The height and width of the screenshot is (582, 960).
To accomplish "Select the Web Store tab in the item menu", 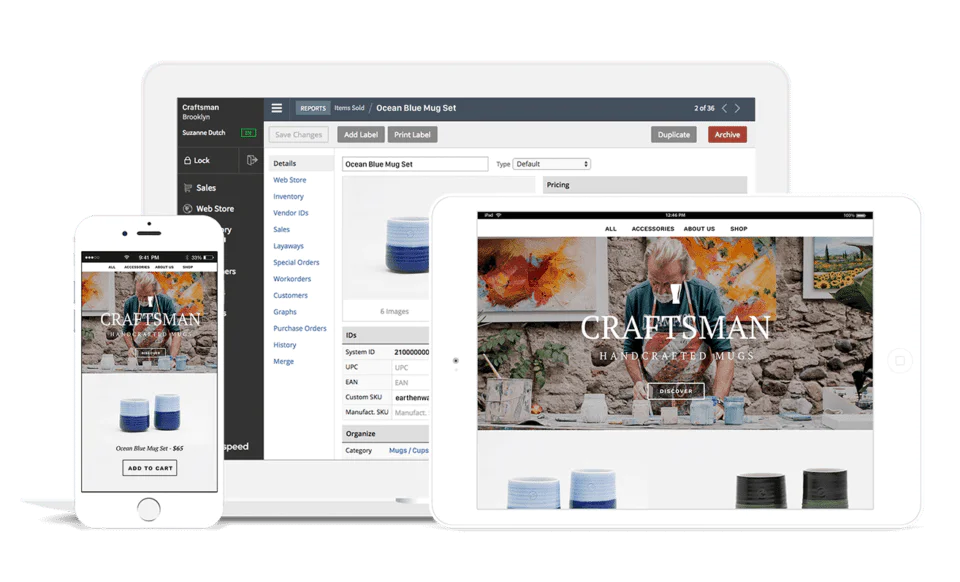I will click(290, 180).
